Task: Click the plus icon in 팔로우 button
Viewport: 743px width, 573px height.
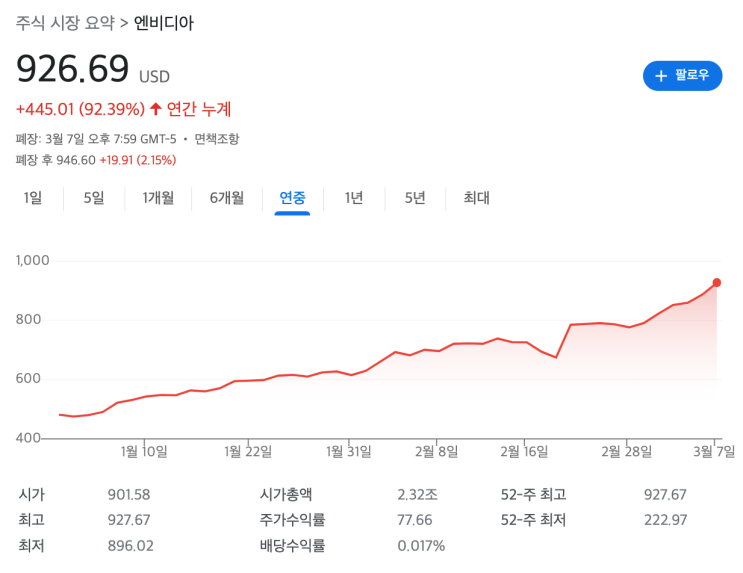Action: (660, 76)
